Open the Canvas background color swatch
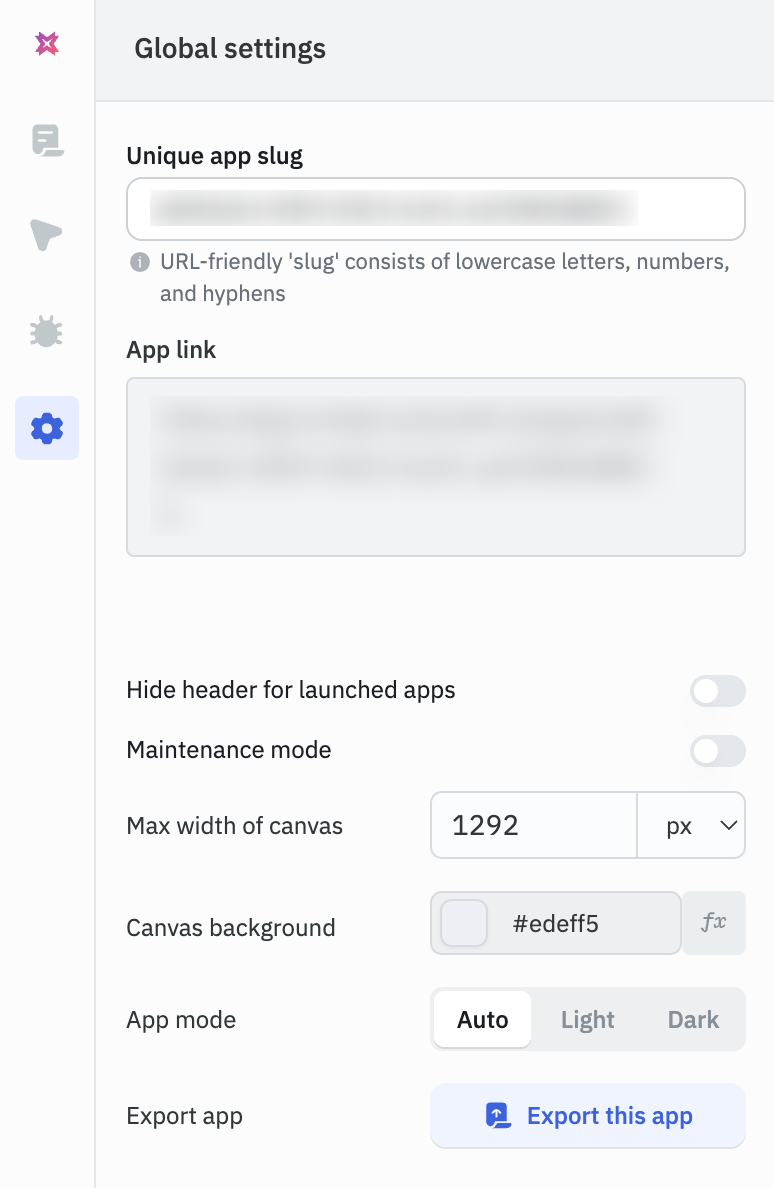The width and height of the screenshot is (774, 1188). (x=462, y=923)
